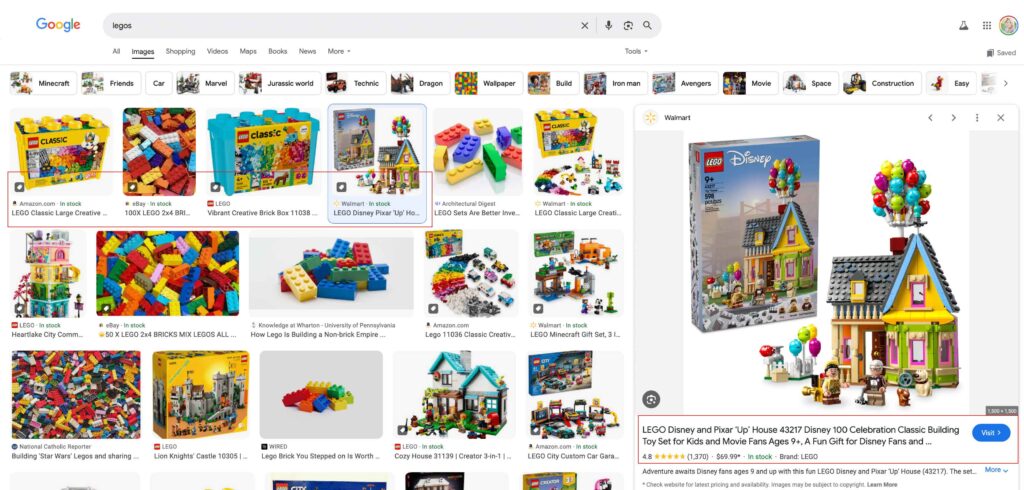The height and width of the screenshot is (490, 1024).
Task: Search inside image with lens icon
Action: [x=651, y=399]
